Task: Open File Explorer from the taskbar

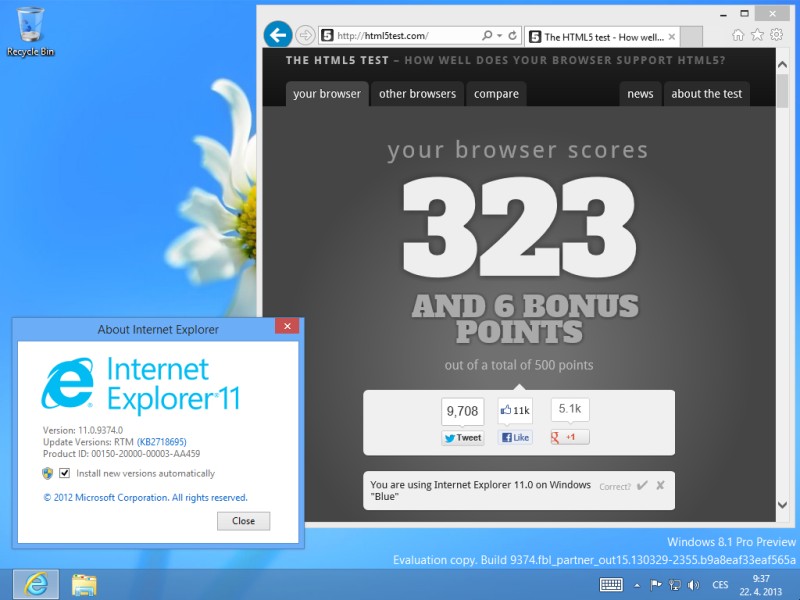Action: [x=84, y=585]
